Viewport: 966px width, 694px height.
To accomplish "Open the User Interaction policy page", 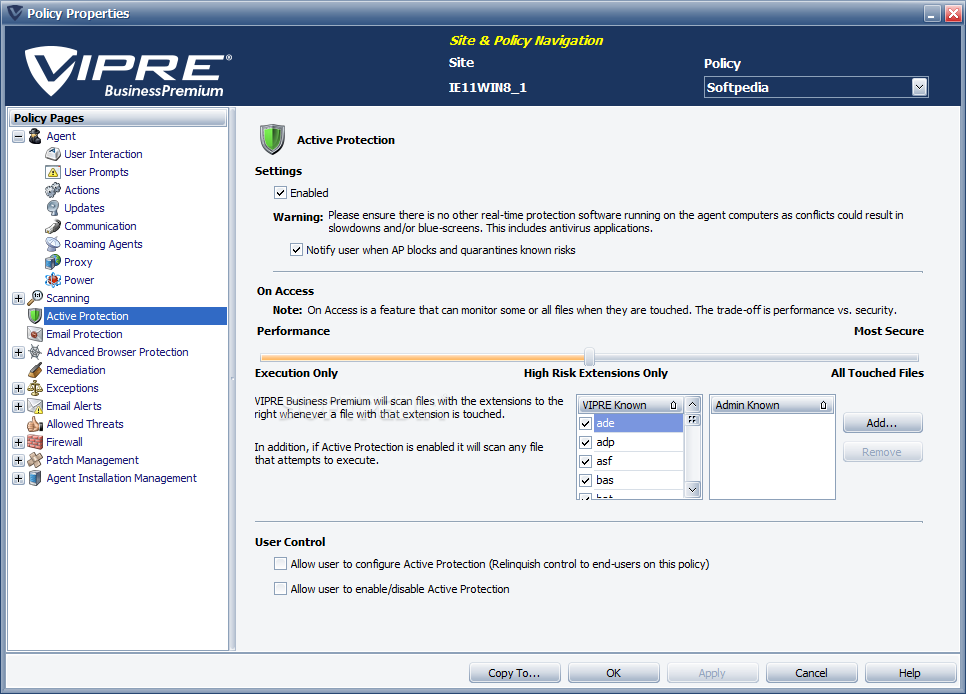I will (103, 154).
